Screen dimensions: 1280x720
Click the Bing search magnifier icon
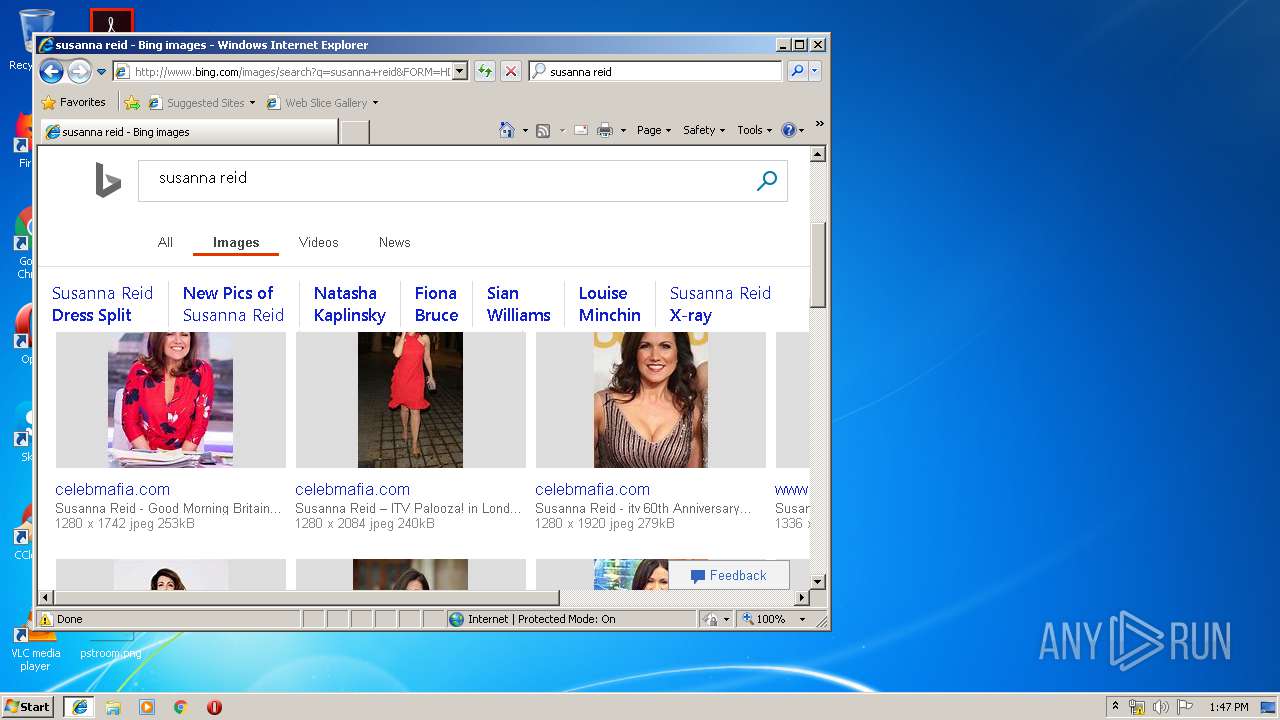767,181
